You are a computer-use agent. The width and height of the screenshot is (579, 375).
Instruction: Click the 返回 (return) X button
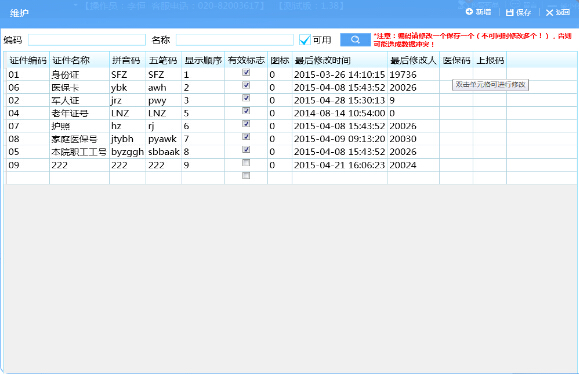(x=558, y=13)
